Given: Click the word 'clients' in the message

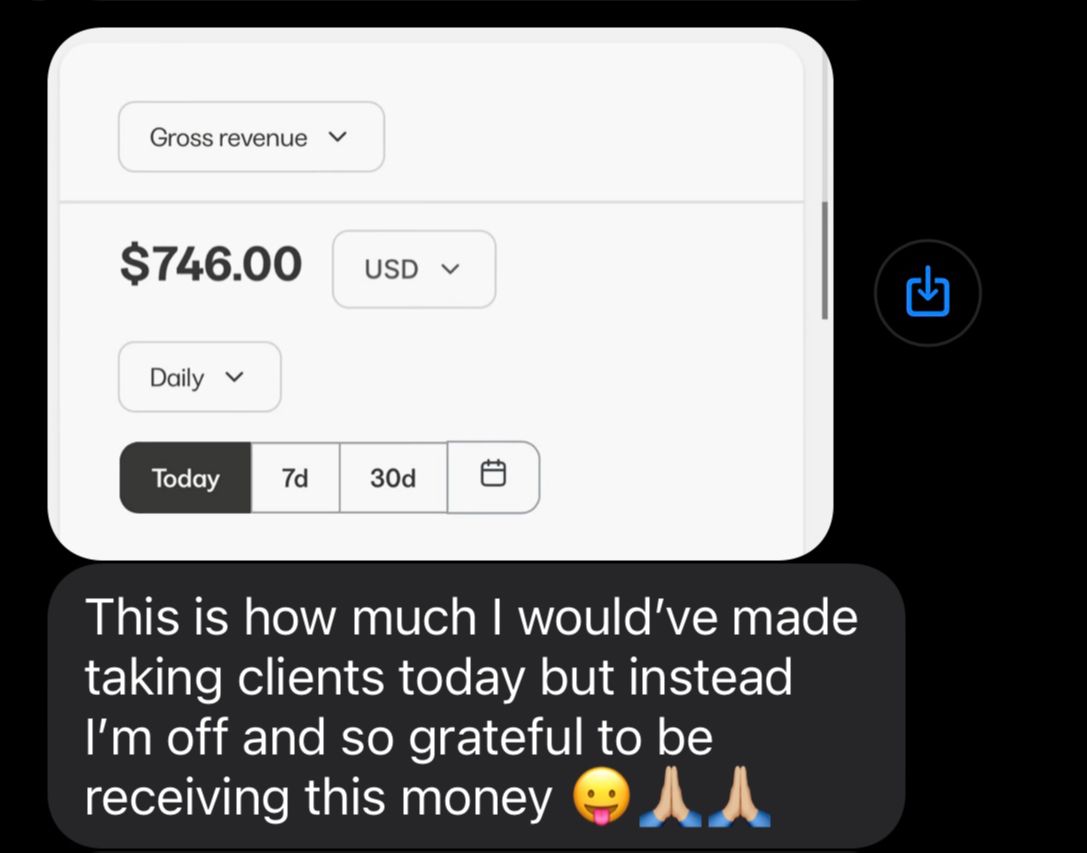Looking at the screenshot, I should click(311, 678).
